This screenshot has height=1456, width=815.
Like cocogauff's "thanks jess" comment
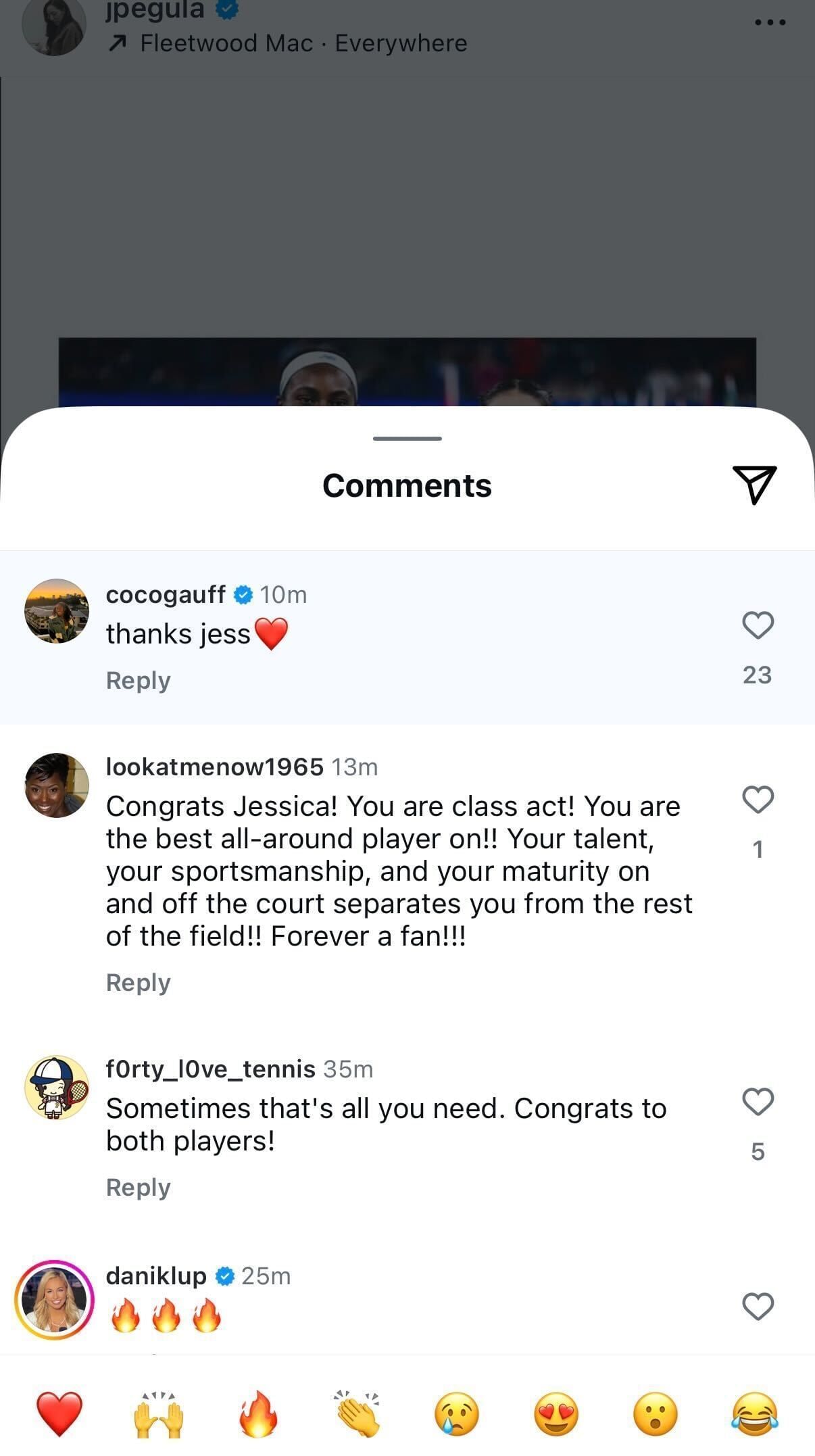758,625
